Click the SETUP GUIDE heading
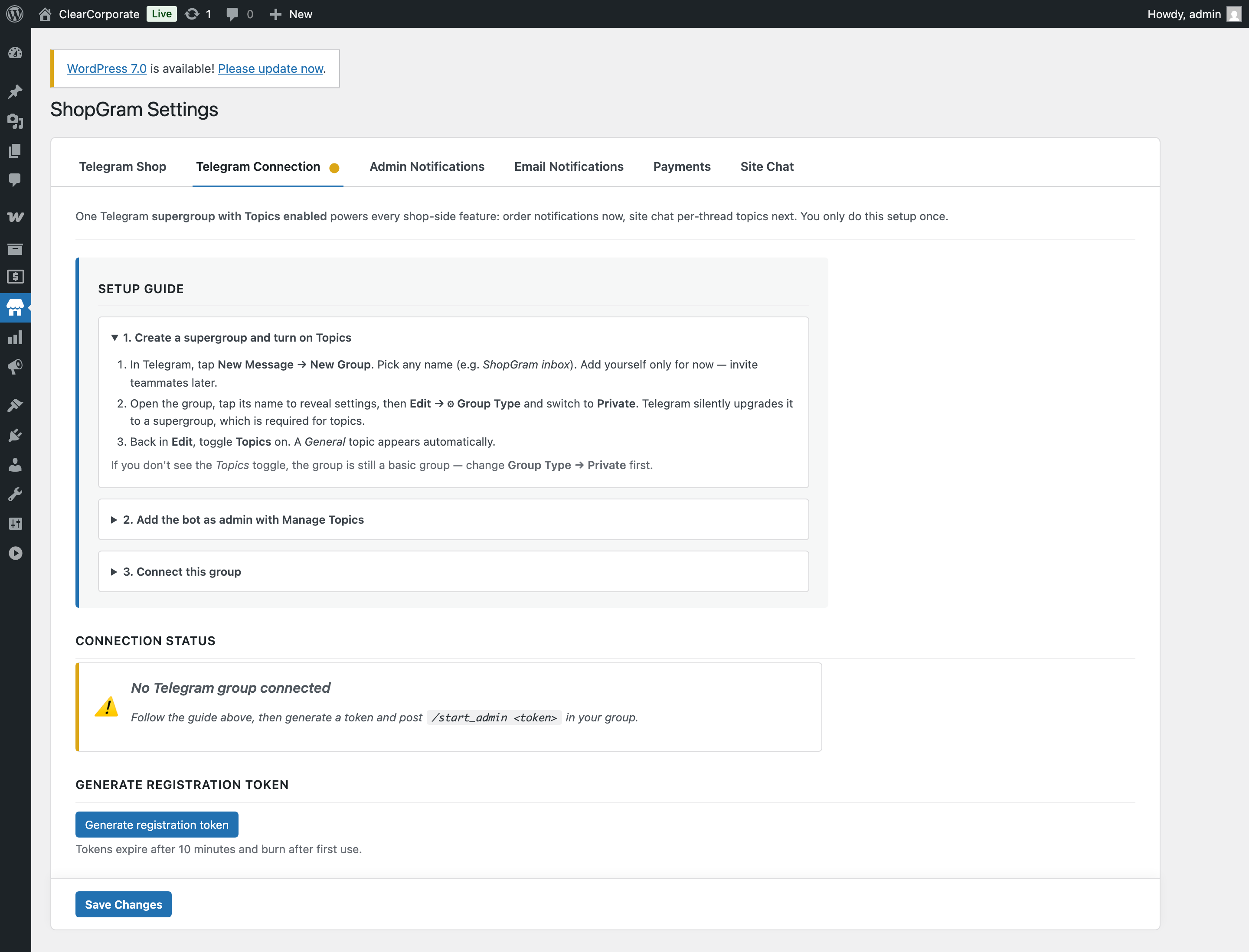1249x952 pixels. 141,289
